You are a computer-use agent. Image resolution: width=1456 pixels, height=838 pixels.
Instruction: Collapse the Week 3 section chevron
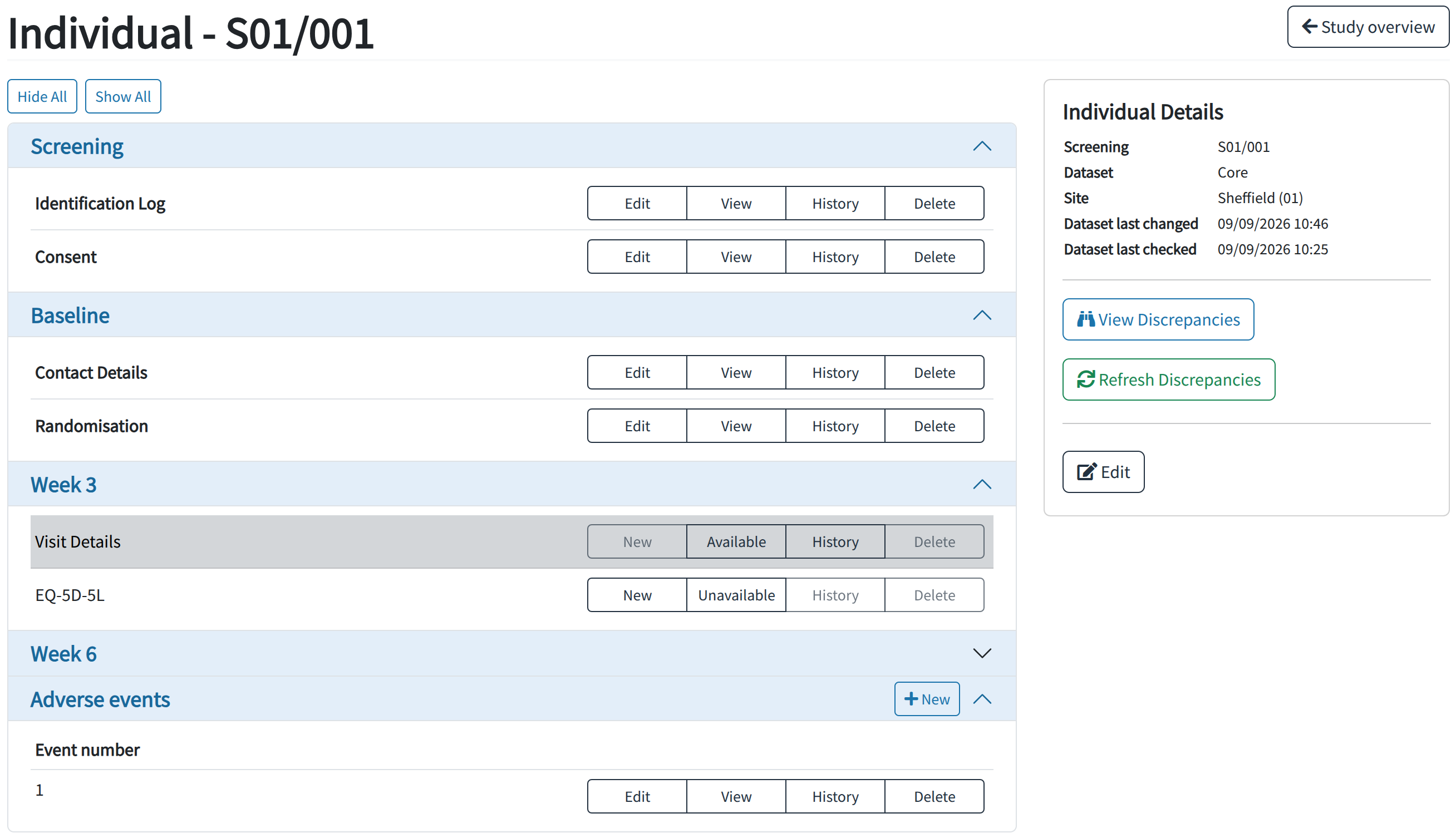point(982,485)
